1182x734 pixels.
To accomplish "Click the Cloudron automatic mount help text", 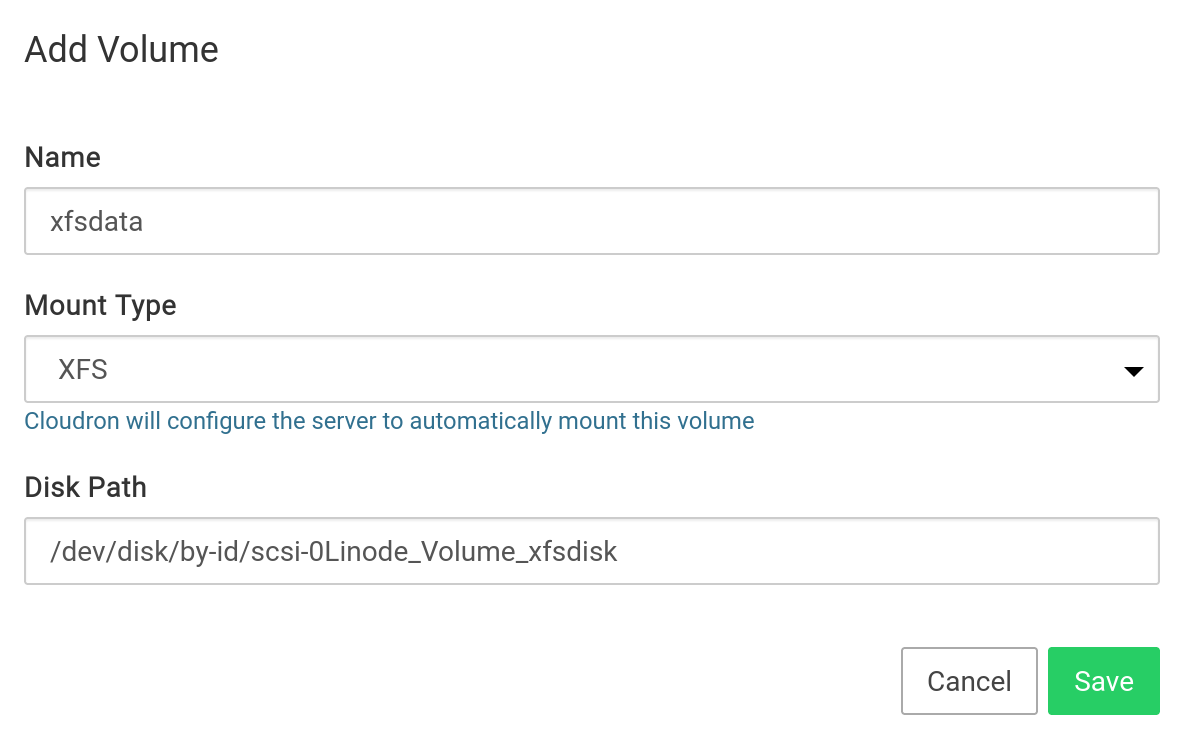I will coord(389,421).
